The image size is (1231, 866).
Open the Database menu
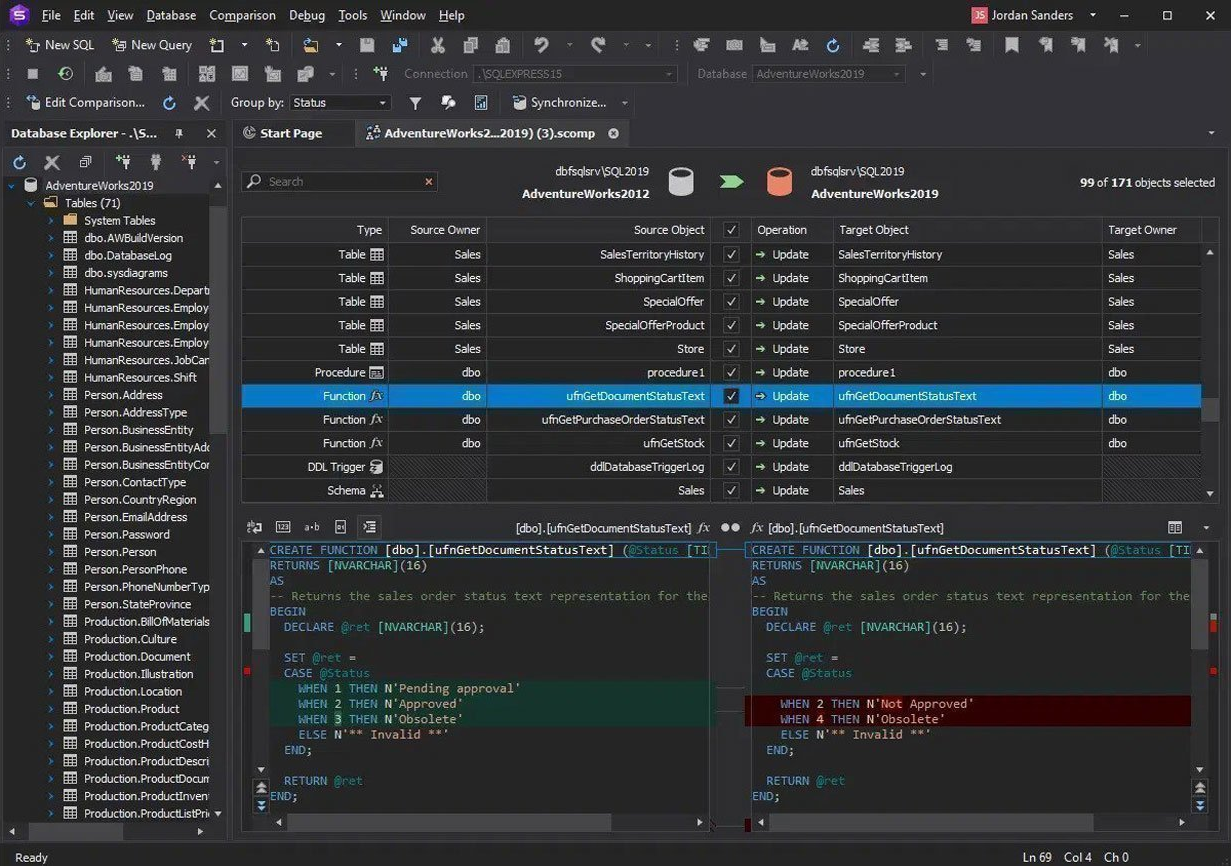tap(170, 15)
